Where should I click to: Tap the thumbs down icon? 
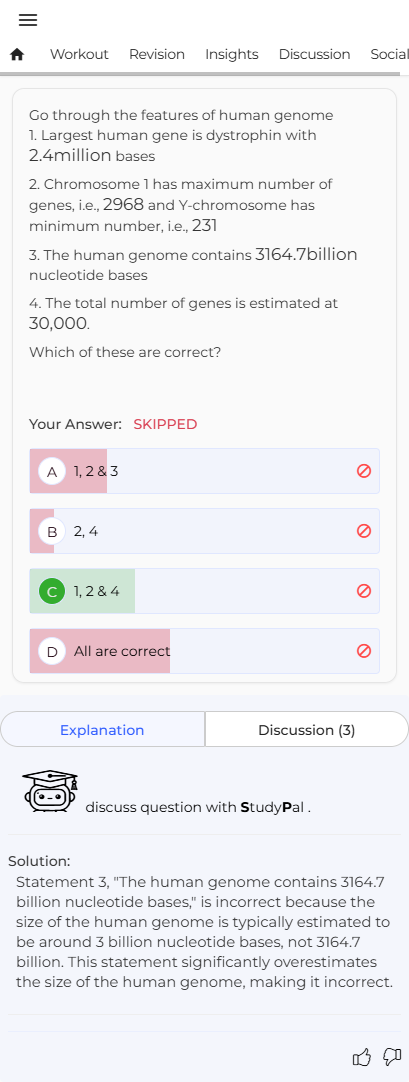pos(392,1056)
